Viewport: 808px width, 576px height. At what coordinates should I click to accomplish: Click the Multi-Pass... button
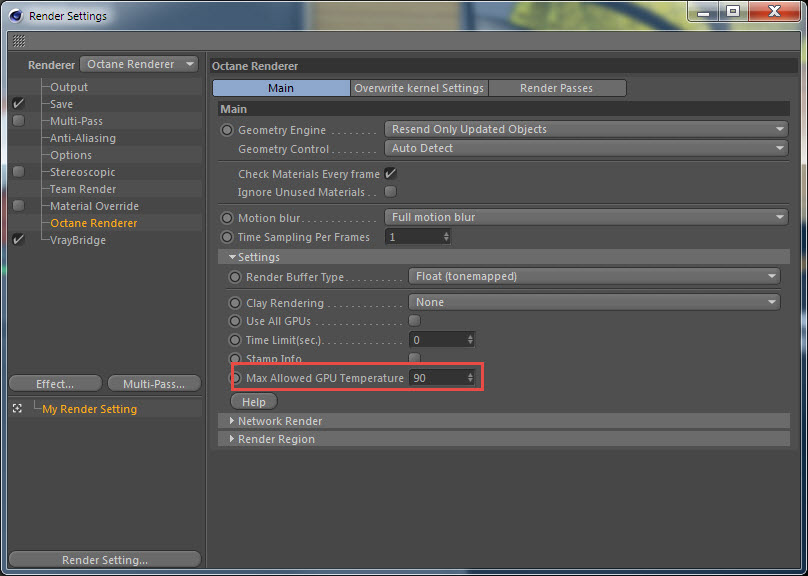pos(154,384)
